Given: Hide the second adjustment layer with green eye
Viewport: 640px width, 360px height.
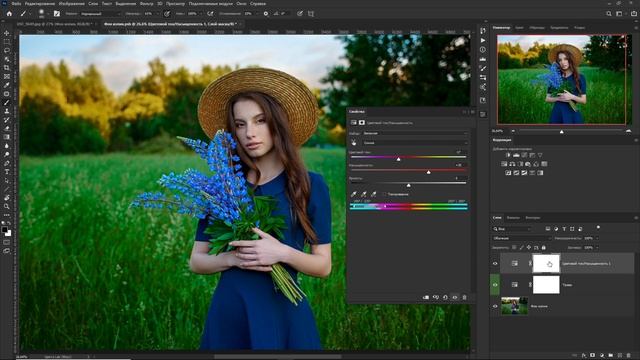Looking at the screenshot, I should point(495,285).
